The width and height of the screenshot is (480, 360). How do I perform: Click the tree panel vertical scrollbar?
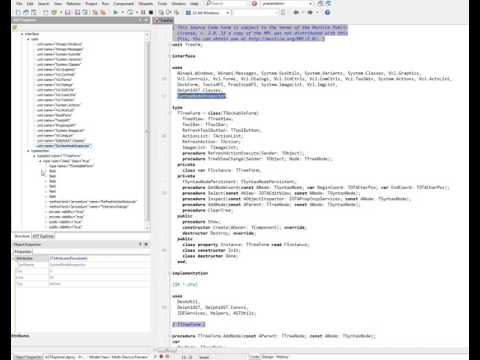coord(147,131)
